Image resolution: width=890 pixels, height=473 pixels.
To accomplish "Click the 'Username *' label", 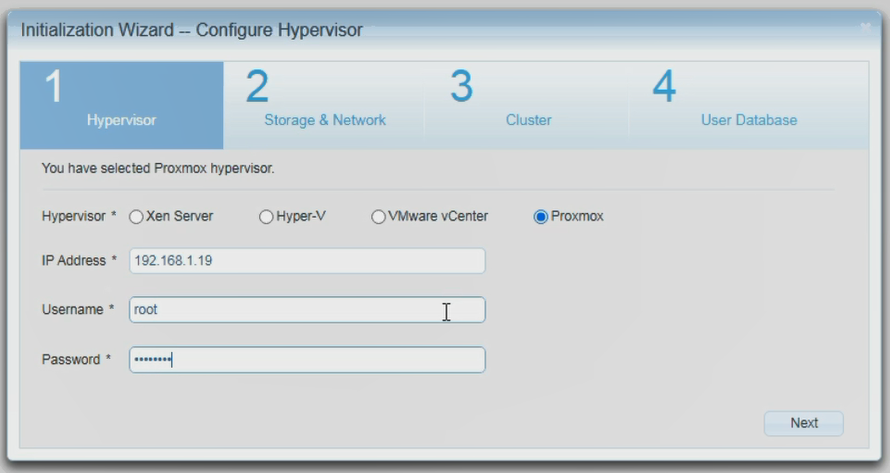I will pyautogui.click(x=78, y=309).
